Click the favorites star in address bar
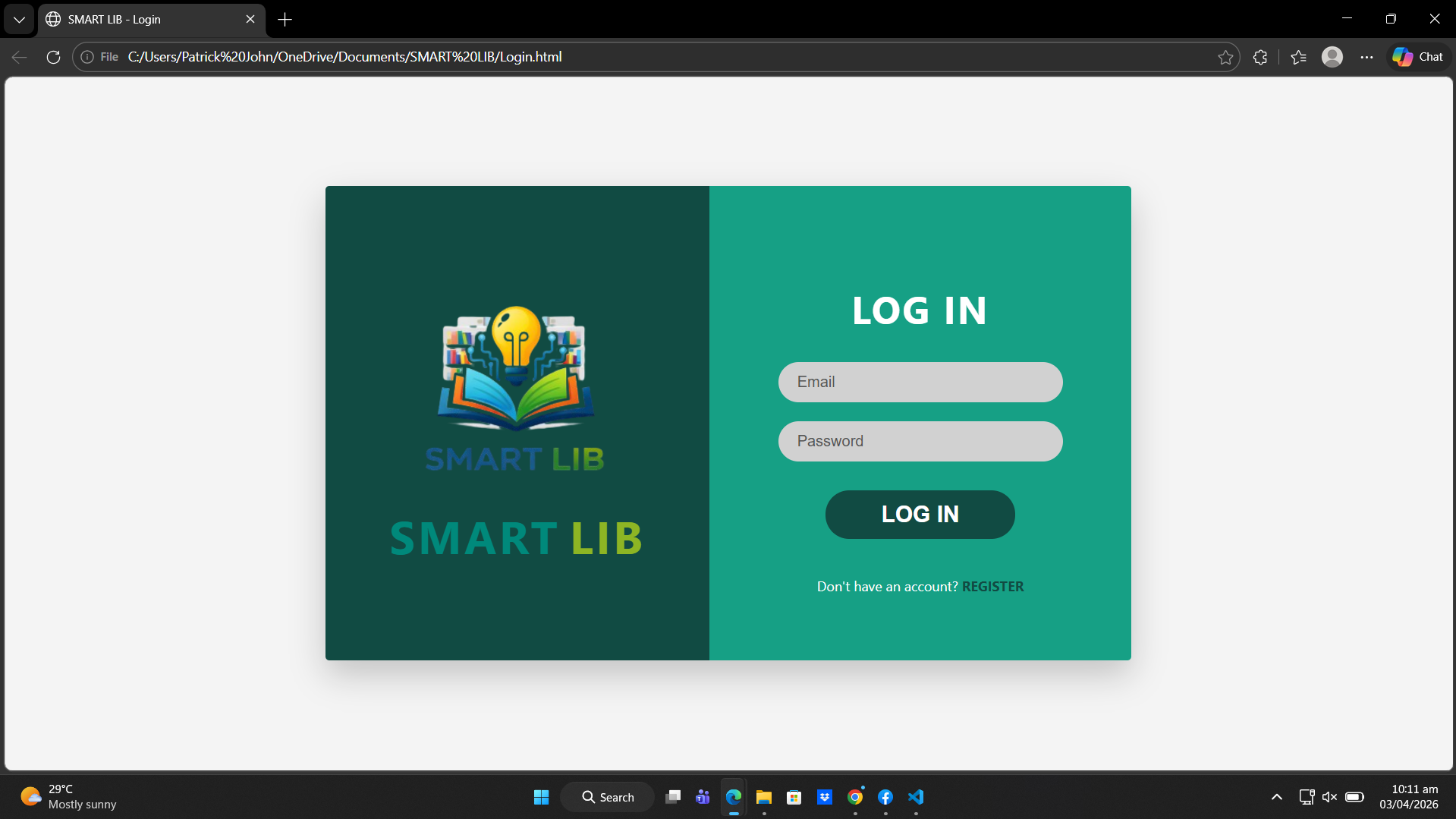 pyautogui.click(x=1225, y=56)
